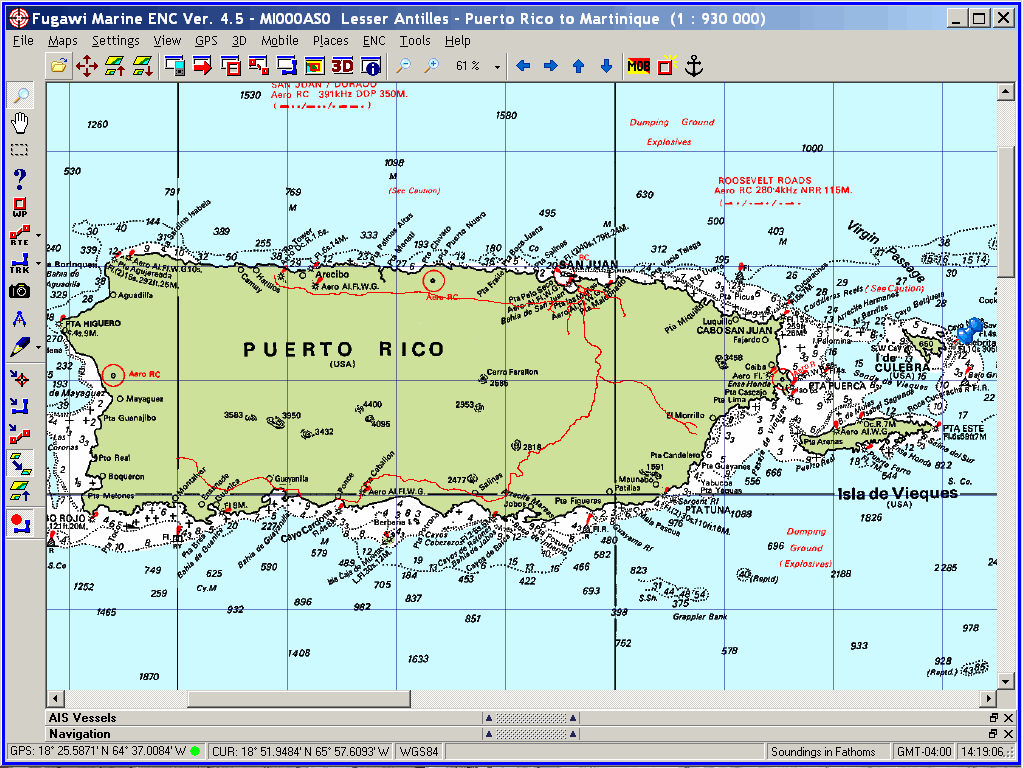Open the TRK tool dropdown arrow
Viewport: 1024px width, 768px height.
38,263
